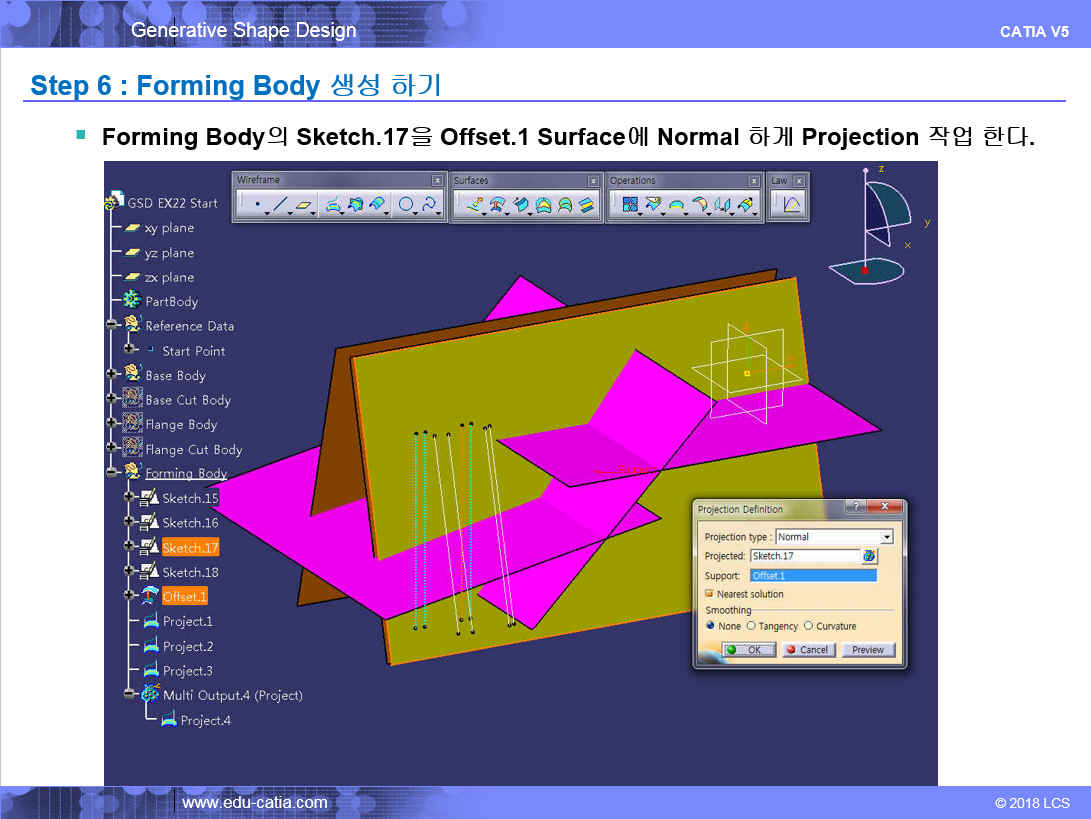Click the Preview button

(867, 650)
